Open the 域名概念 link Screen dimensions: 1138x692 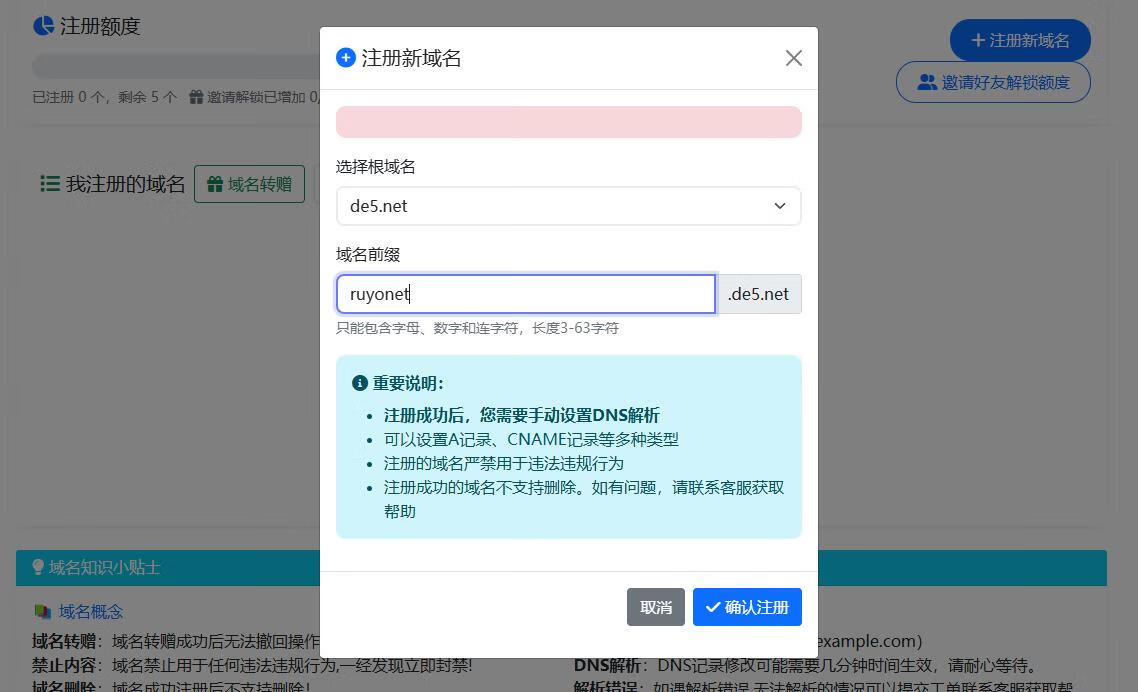coord(91,611)
